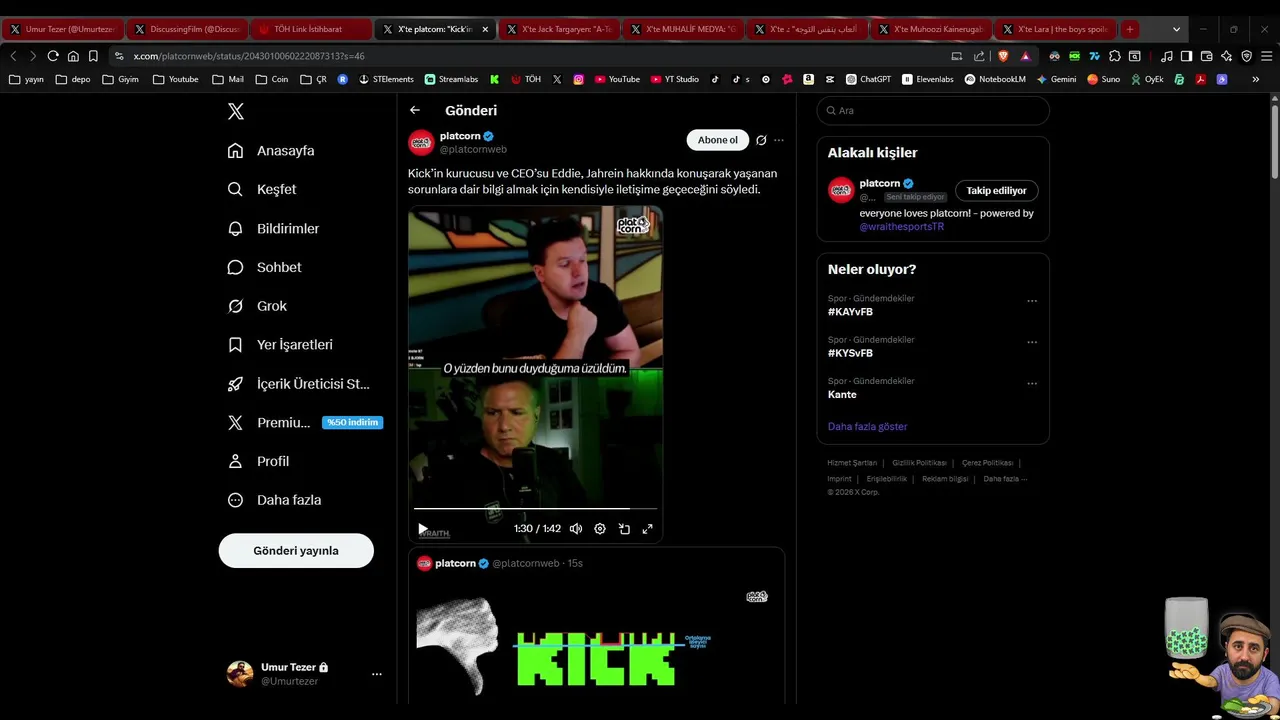Seek on the video progress bar
Viewport: 1280px width, 720px height.
536,509
